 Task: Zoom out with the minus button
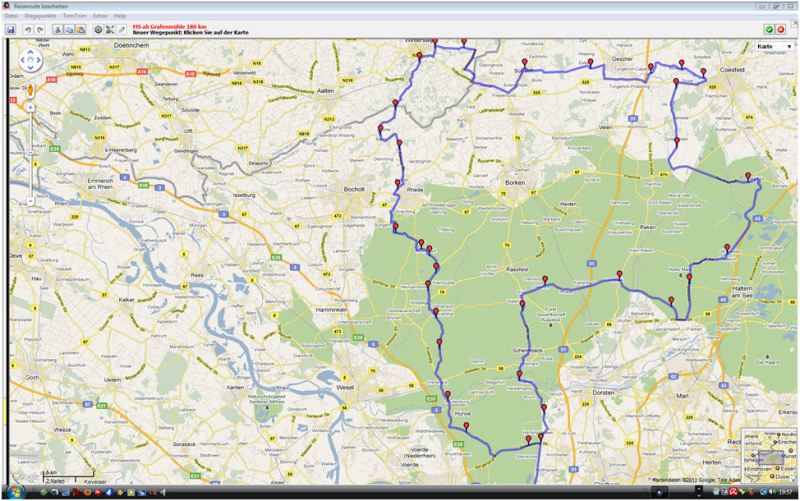(x=31, y=201)
